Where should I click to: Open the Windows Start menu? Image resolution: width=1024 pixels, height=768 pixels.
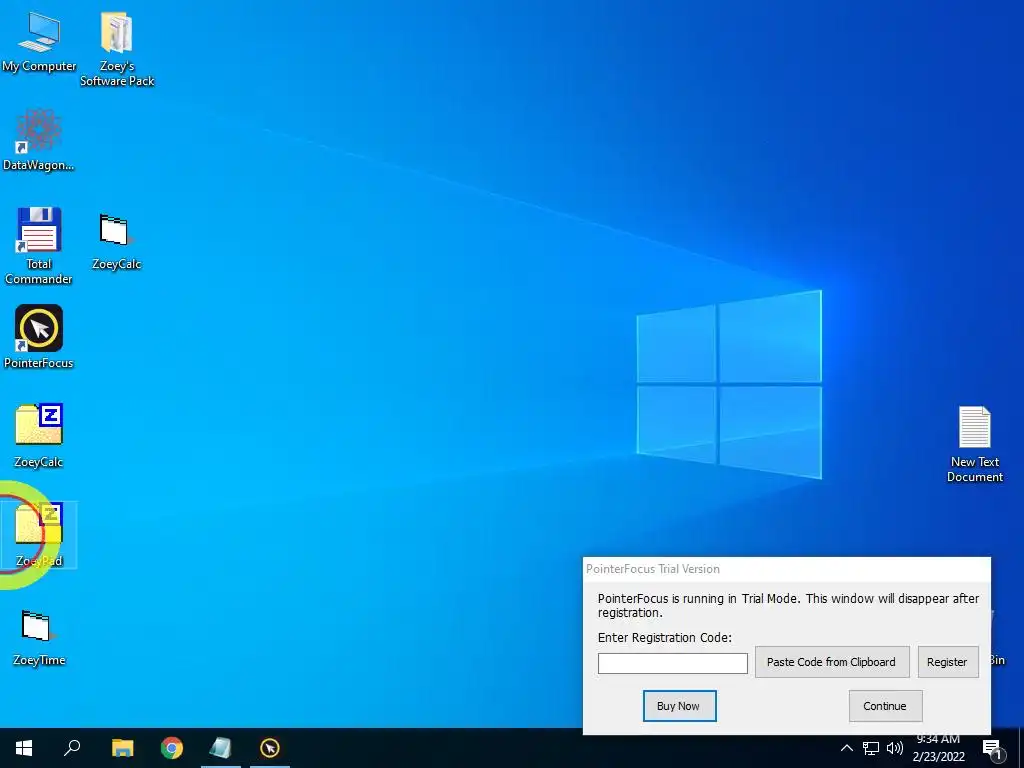[24, 748]
